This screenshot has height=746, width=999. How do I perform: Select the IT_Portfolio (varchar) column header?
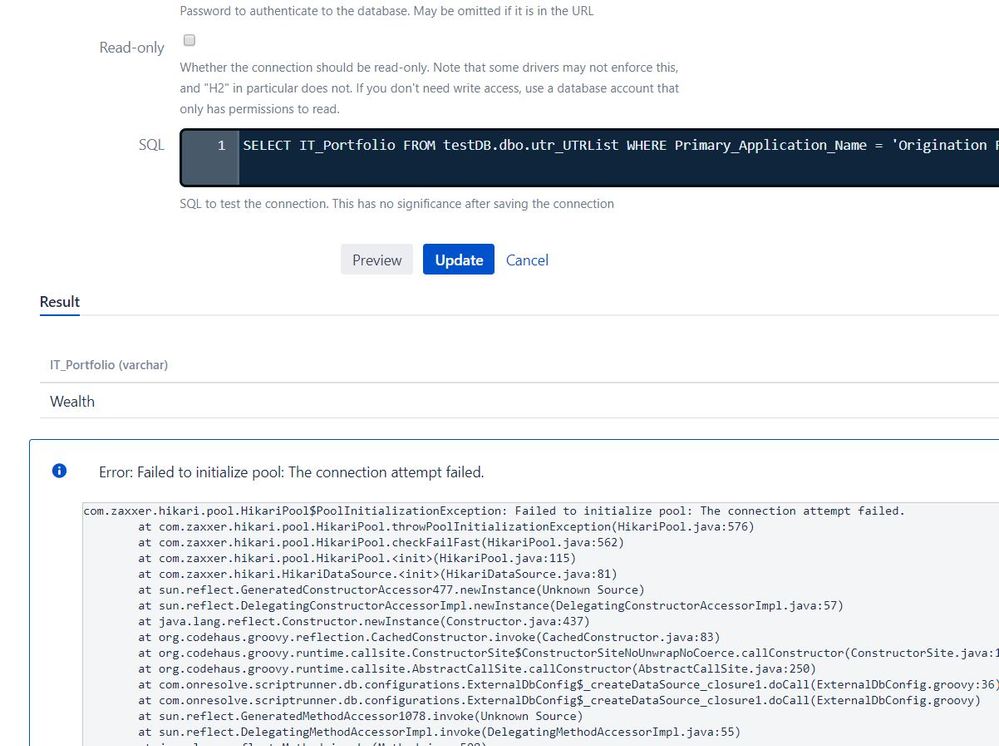click(x=109, y=365)
